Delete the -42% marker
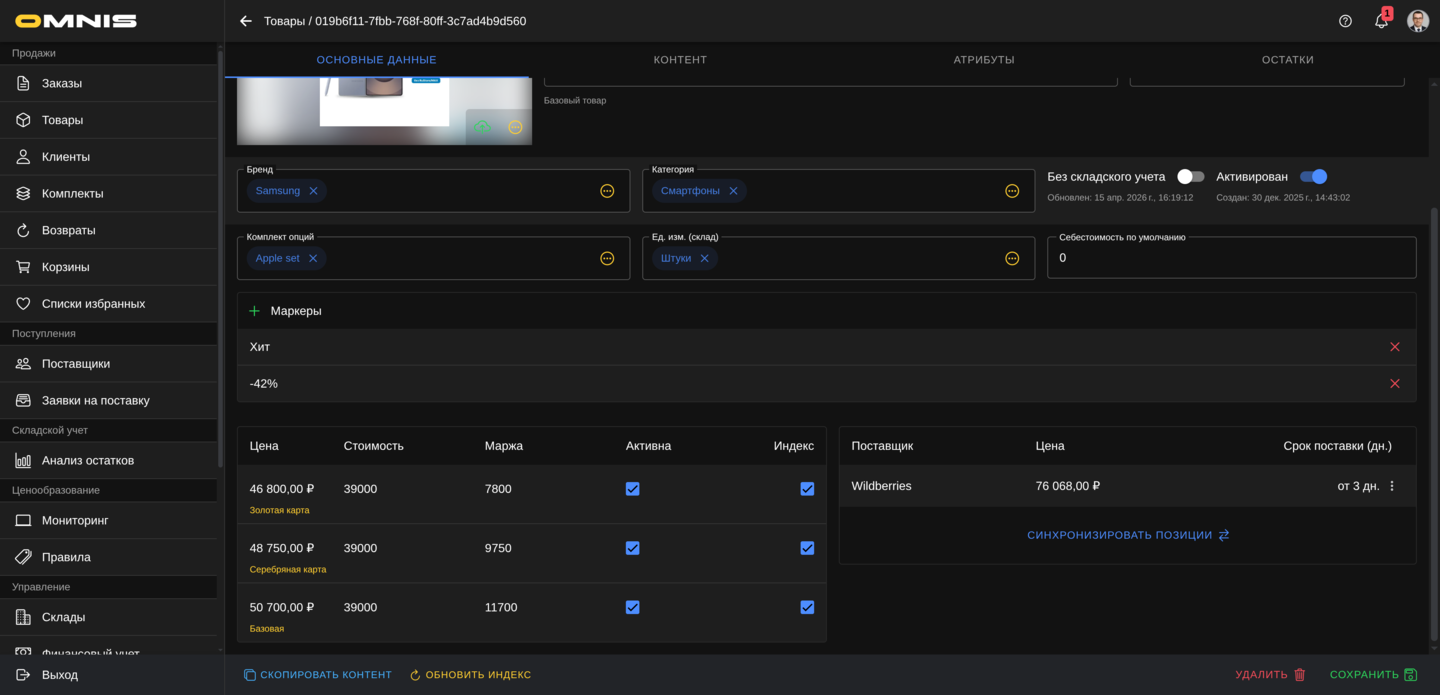This screenshot has height=695, width=1440. [x=1394, y=384]
